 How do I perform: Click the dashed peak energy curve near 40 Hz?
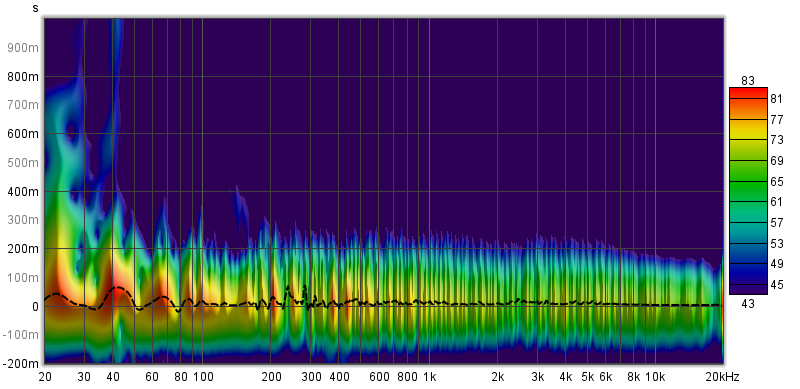(118, 288)
